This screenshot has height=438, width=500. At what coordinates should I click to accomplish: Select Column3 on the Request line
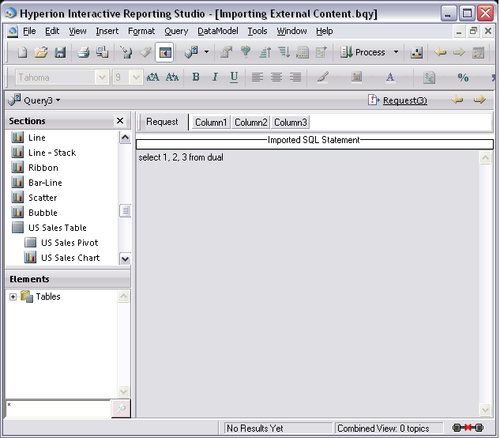[x=290, y=122]
